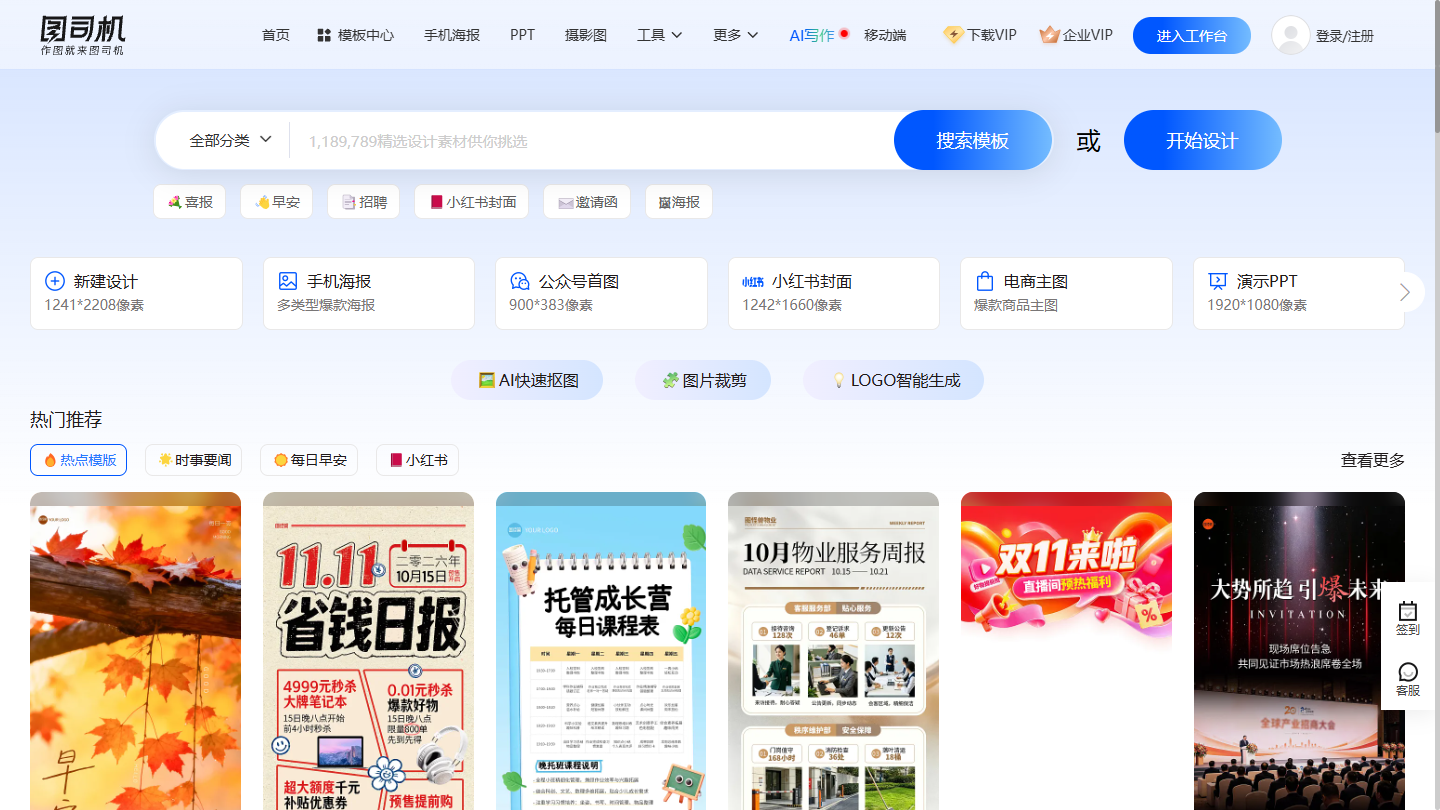Screen dimensions: 1440x810
Task: Click the 演示PPT presentation icon
Action: (x=1218, y=281)
